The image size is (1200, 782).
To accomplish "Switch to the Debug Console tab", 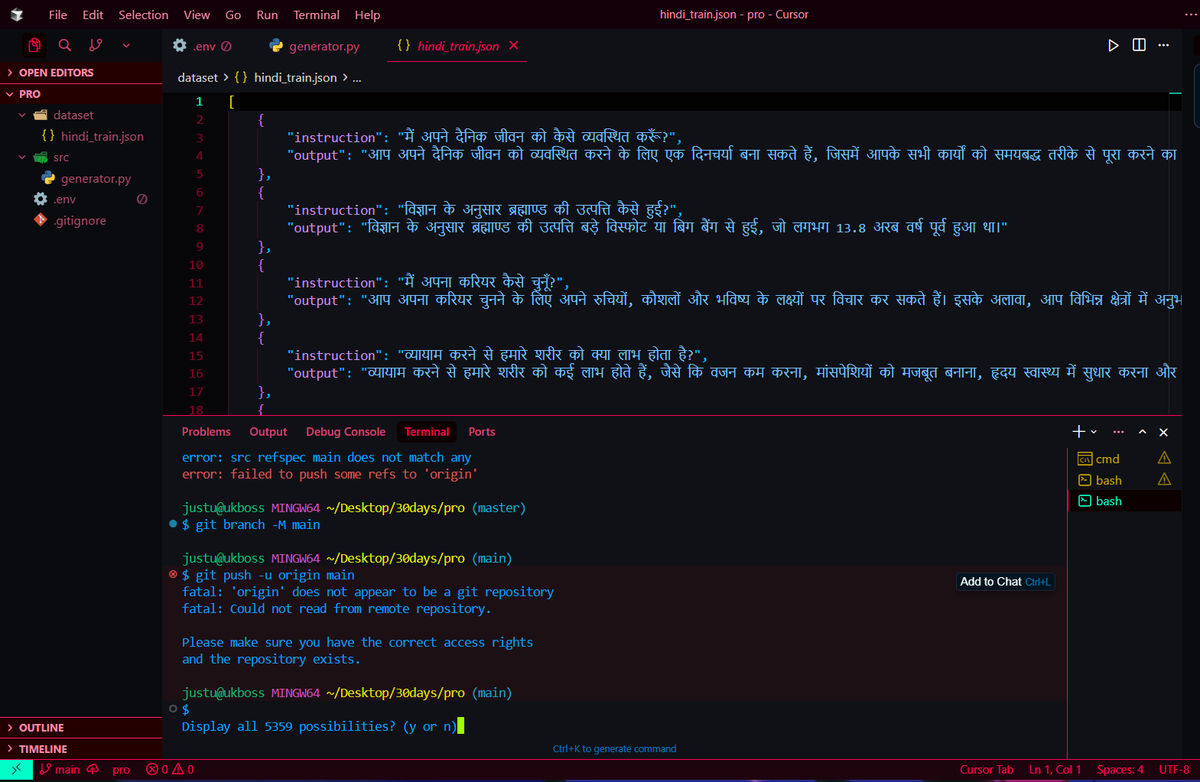I will pyautogui.click(x=345, y=432).
